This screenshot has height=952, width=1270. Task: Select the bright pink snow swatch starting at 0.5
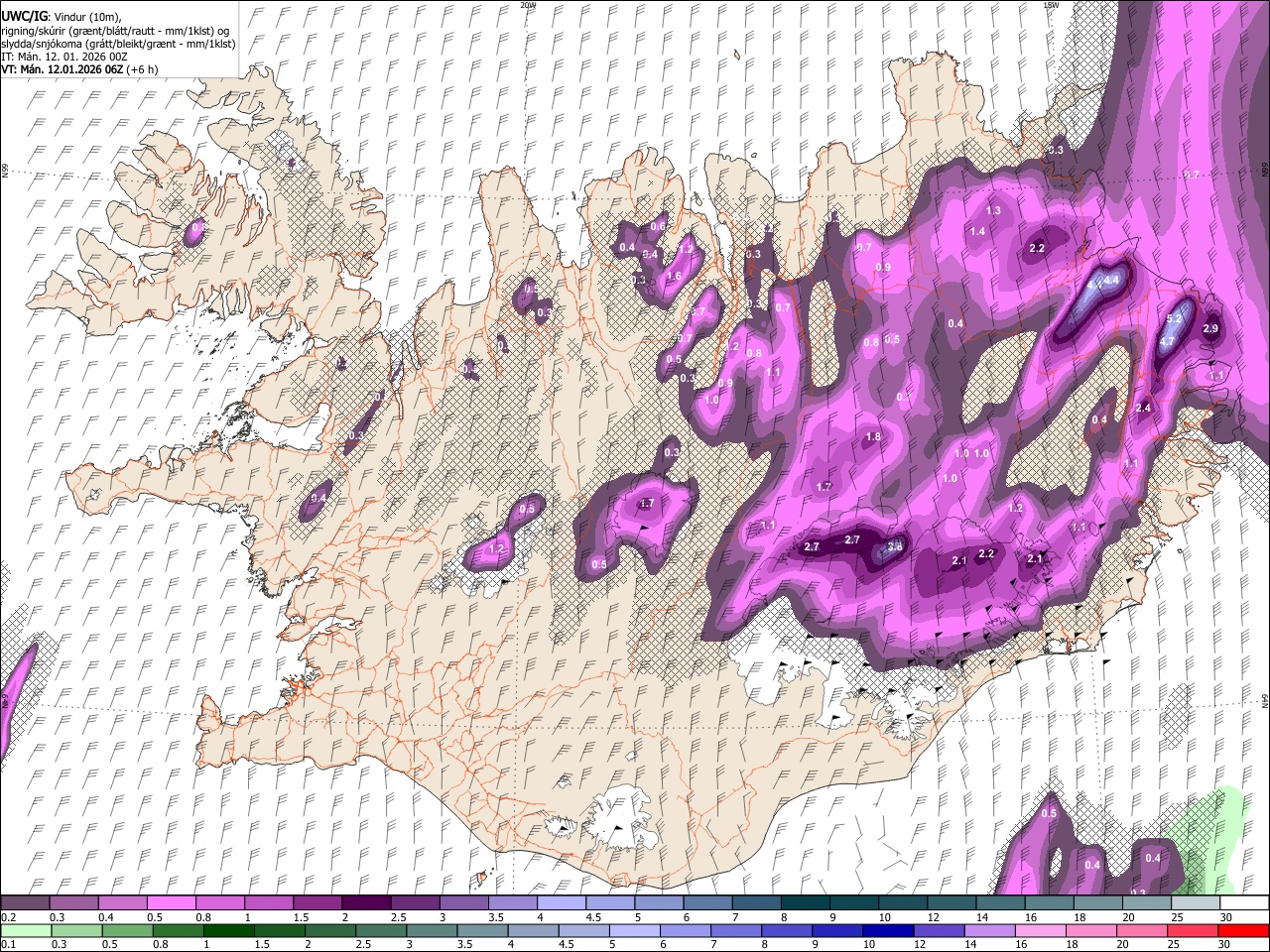pos(171,902)
